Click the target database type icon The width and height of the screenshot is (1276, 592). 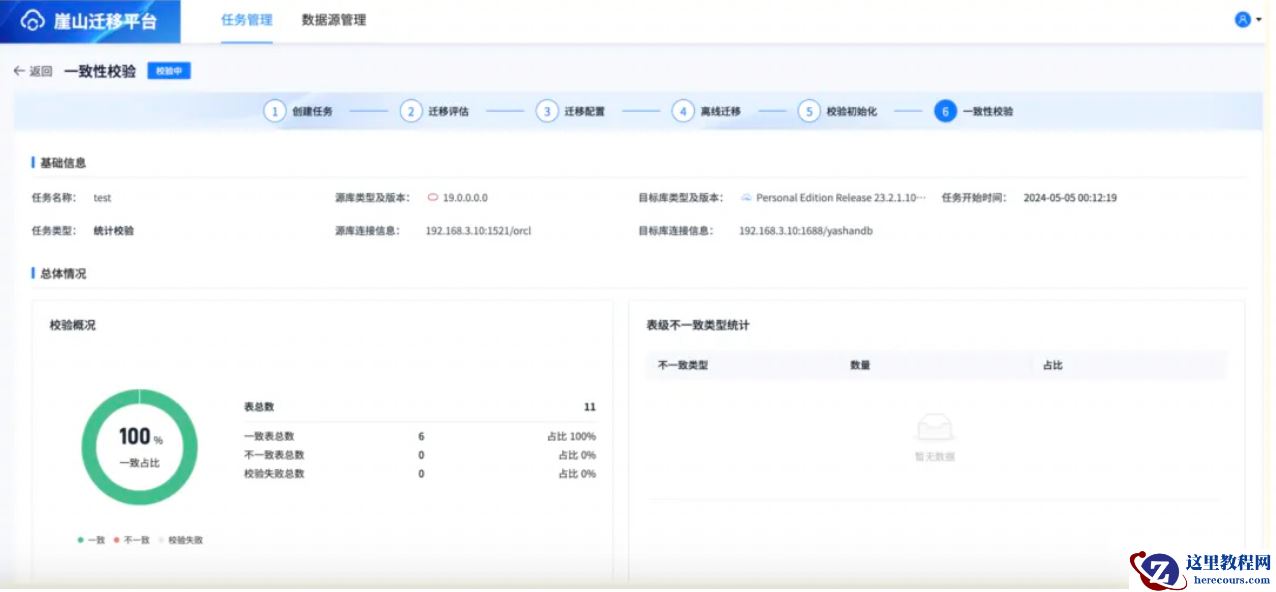[746, 198]
